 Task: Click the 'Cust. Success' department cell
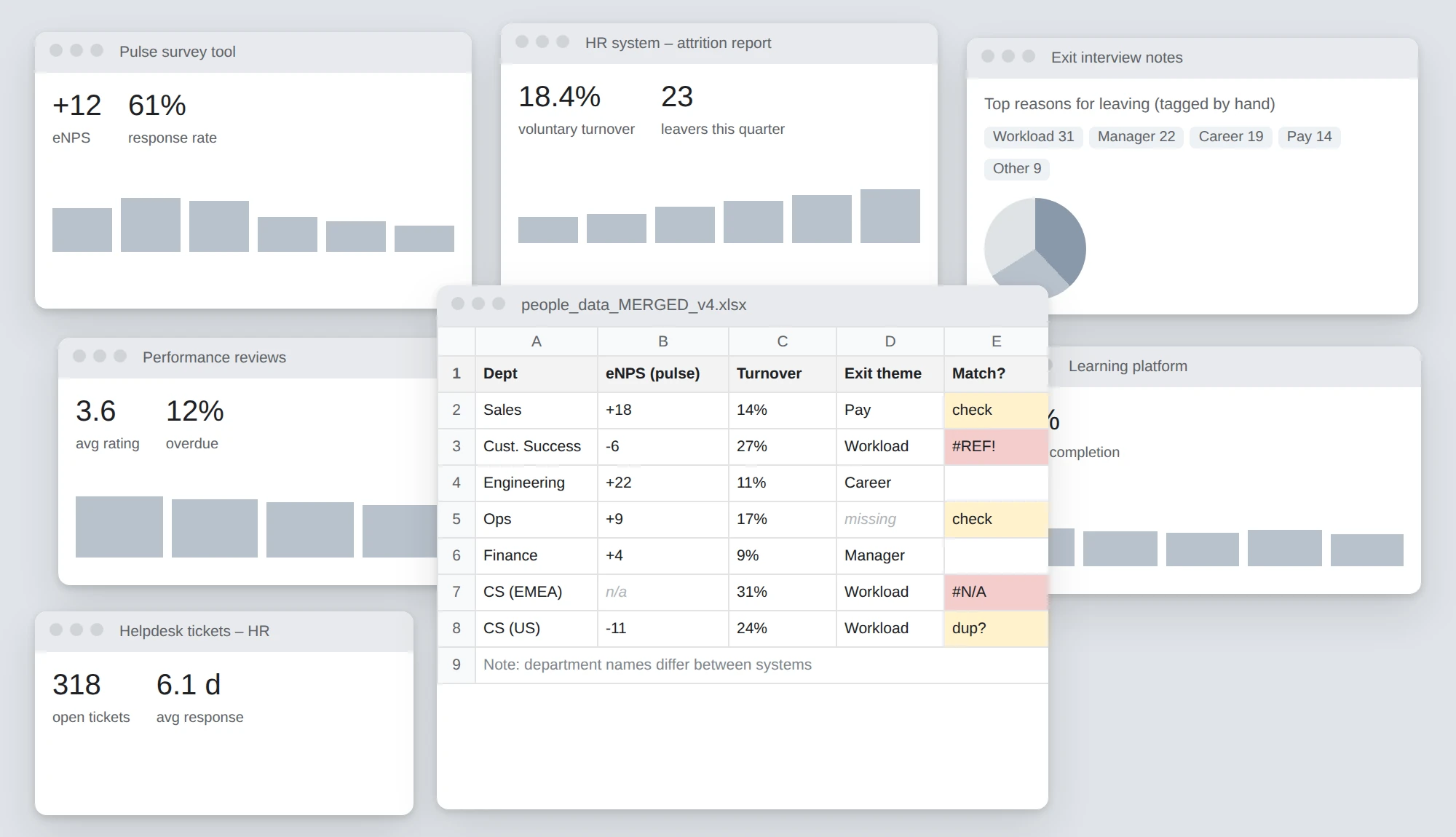[536, 446]
